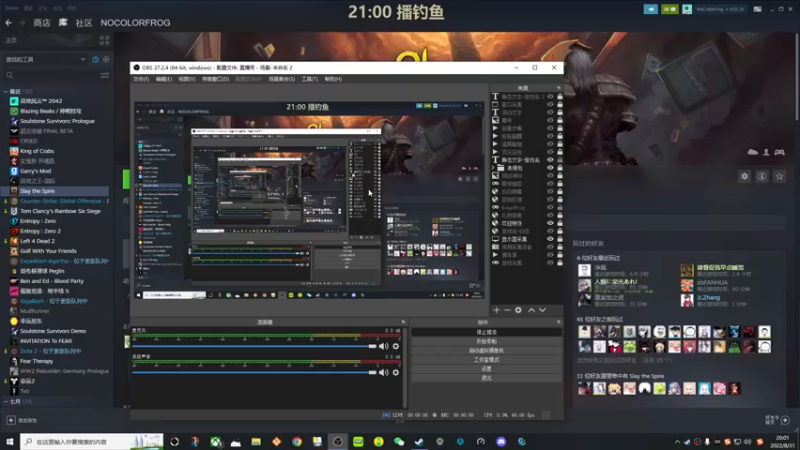The width and height of the screenshot is (800, 450).
Task: Open source properties gear in sources toolbar
Action: point(518,310)
